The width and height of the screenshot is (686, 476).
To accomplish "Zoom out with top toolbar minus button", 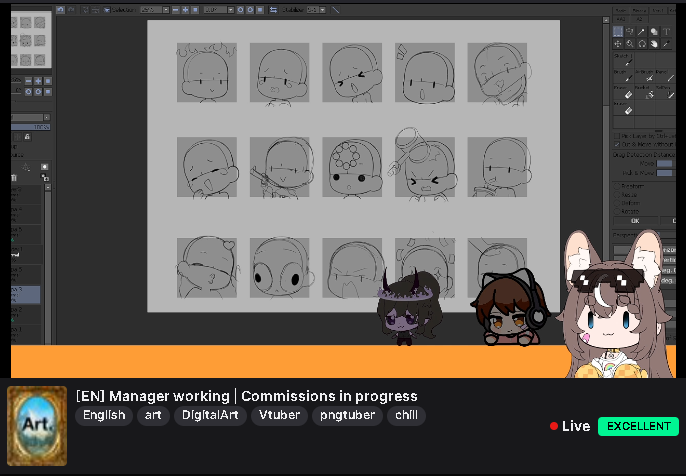I will coord(175,10).
